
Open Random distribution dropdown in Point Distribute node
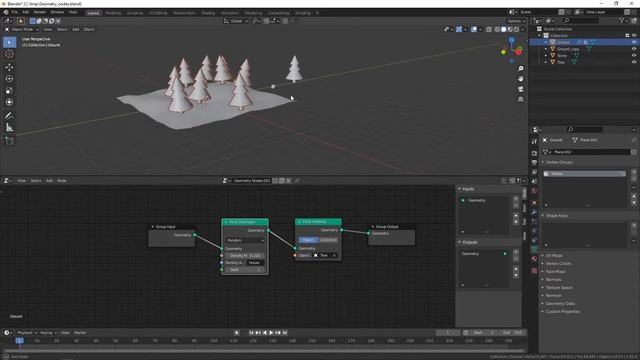[x=245, y=240]
